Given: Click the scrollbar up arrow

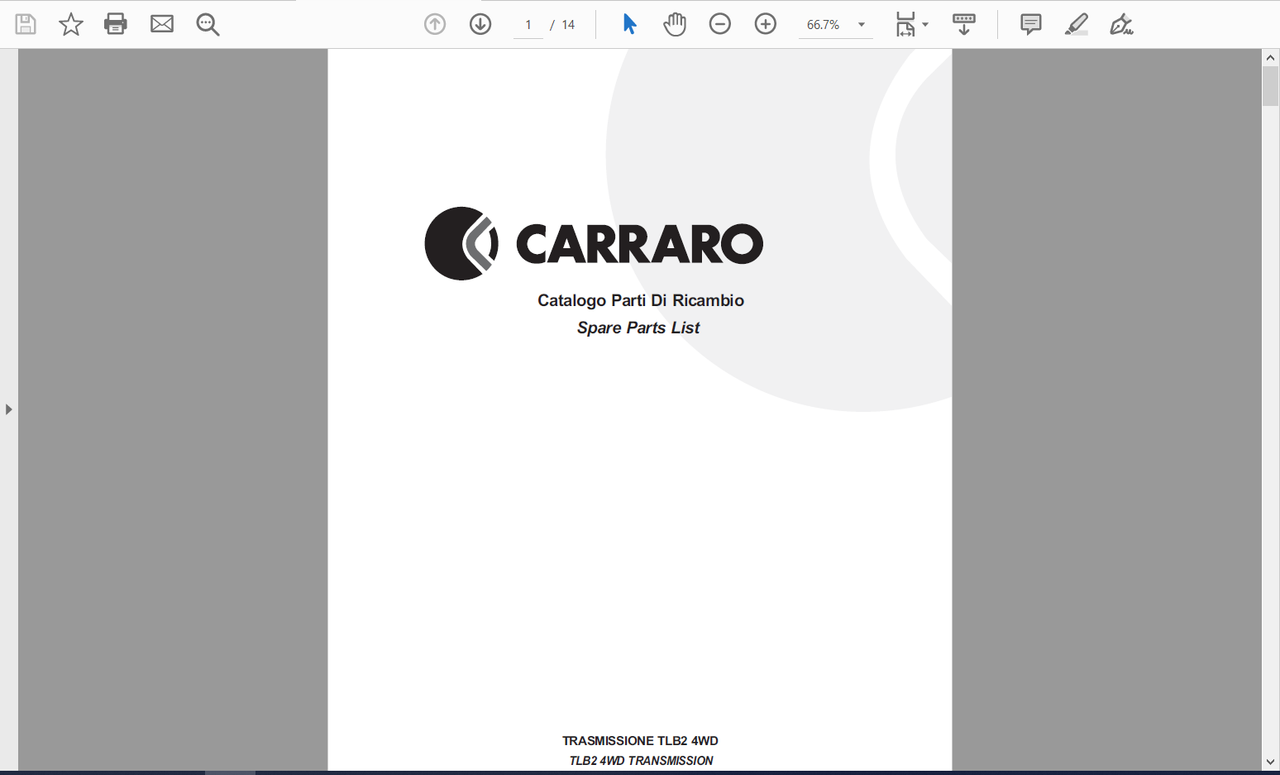Looking at the screenshot, I should (1270, 57).
